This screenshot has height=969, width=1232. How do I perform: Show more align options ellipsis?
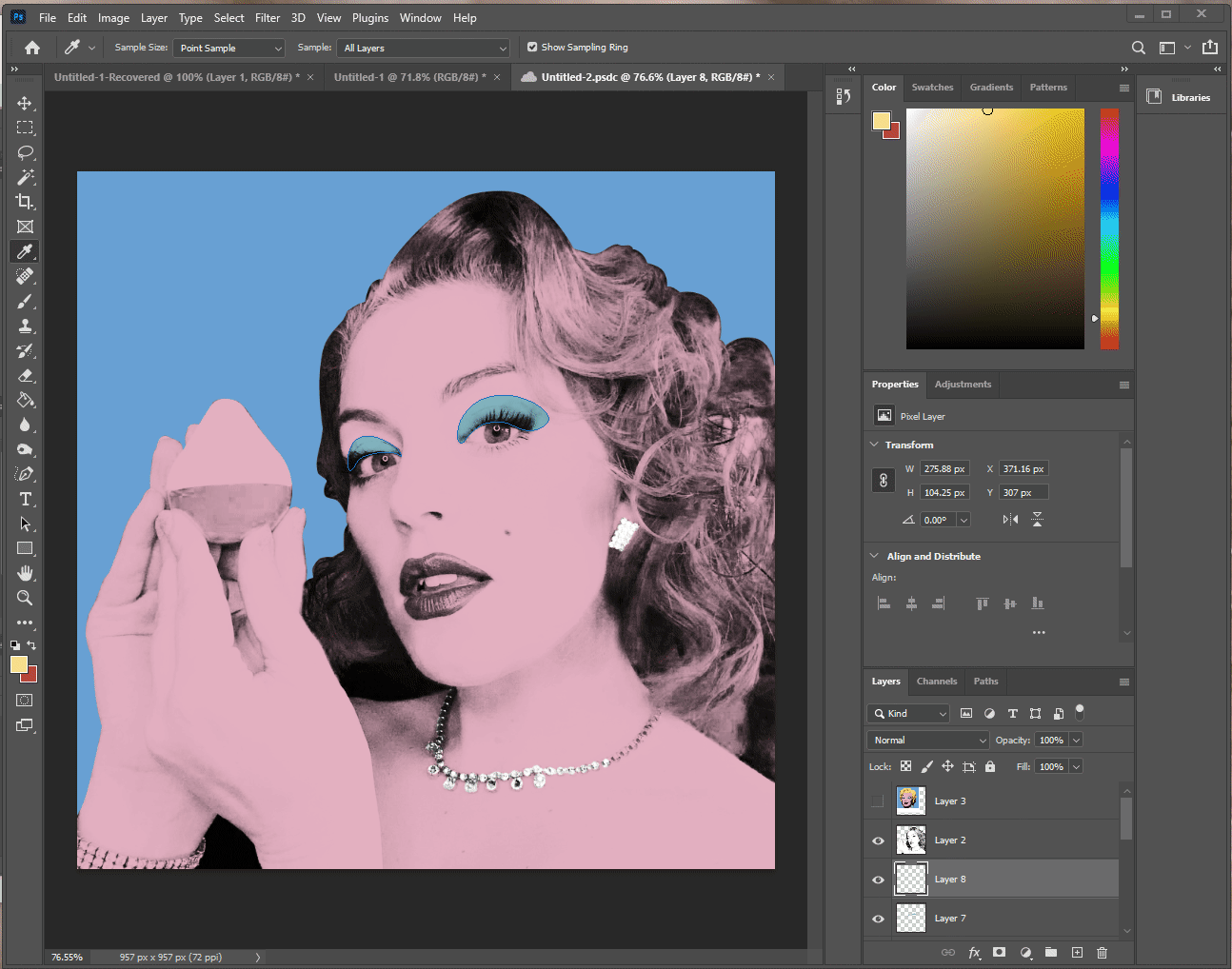coord(1039,632)
